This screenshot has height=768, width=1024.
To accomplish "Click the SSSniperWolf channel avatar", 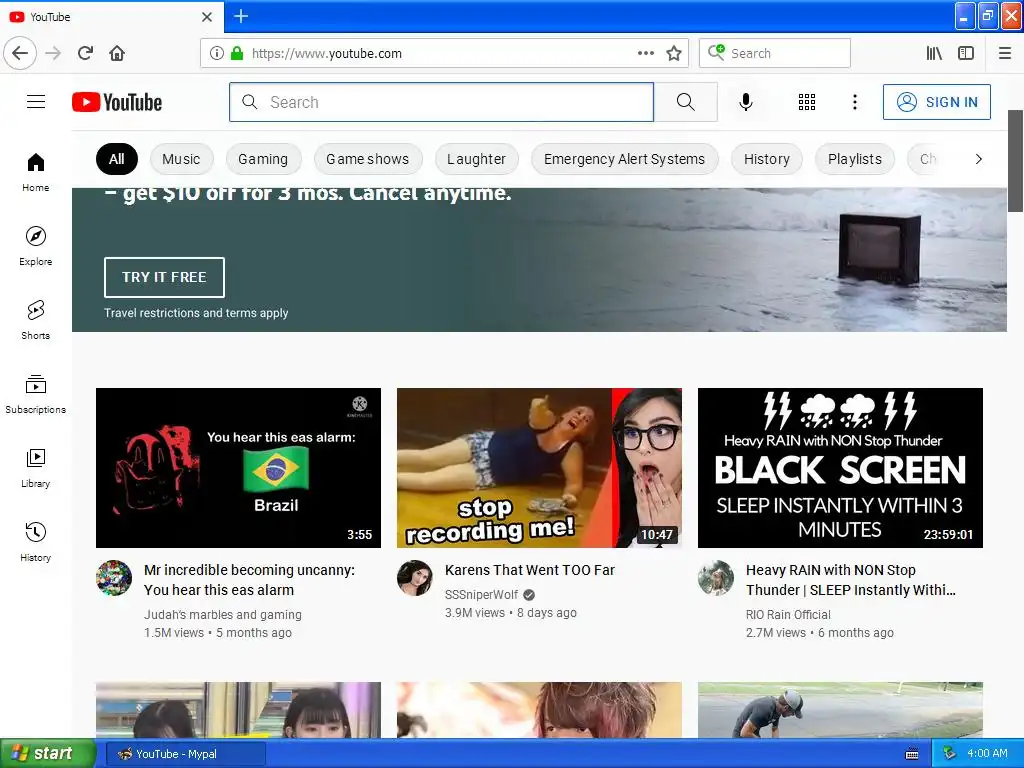I will (415, 578).
